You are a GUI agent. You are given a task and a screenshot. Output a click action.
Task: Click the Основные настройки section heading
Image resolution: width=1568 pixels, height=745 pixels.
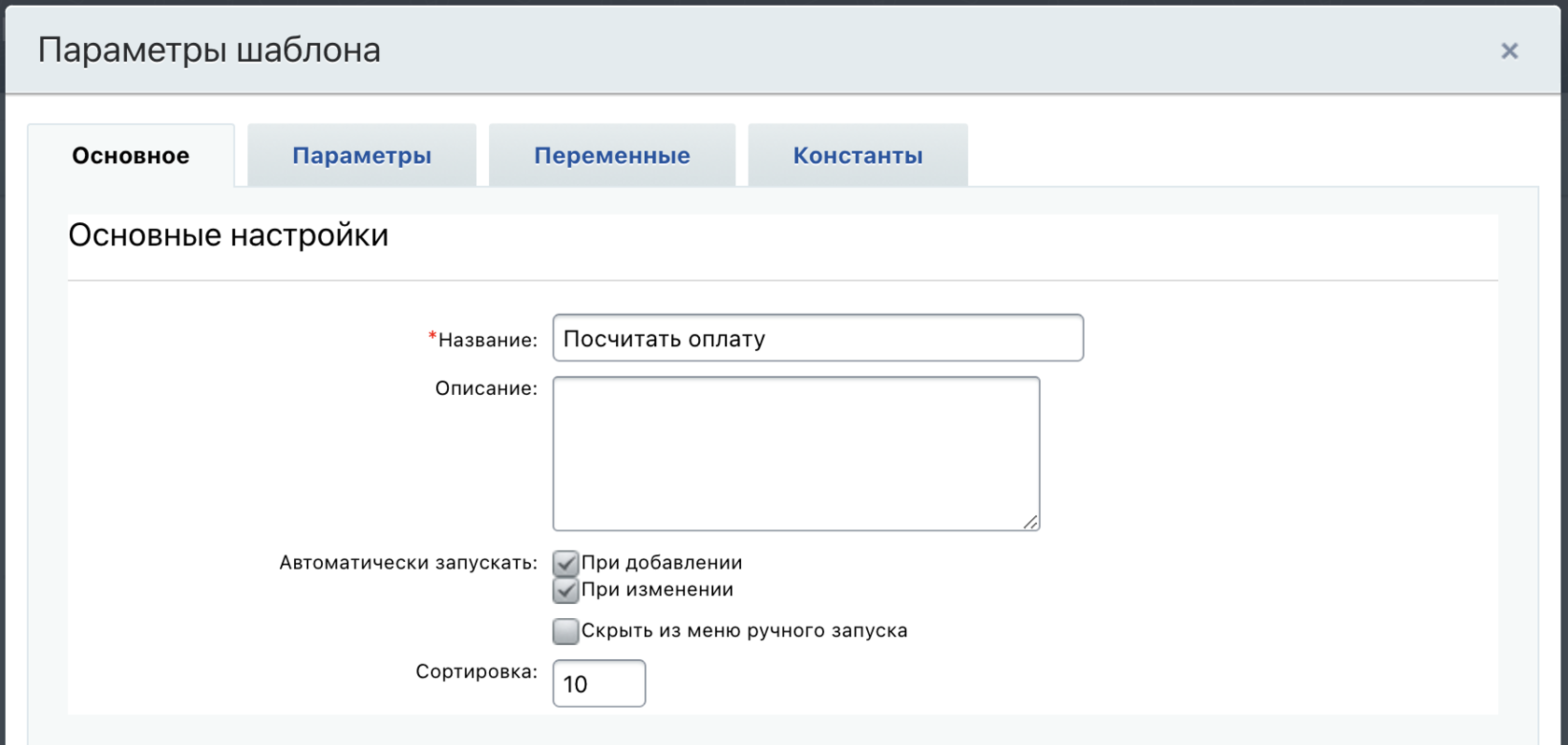(x=229, y=235)
